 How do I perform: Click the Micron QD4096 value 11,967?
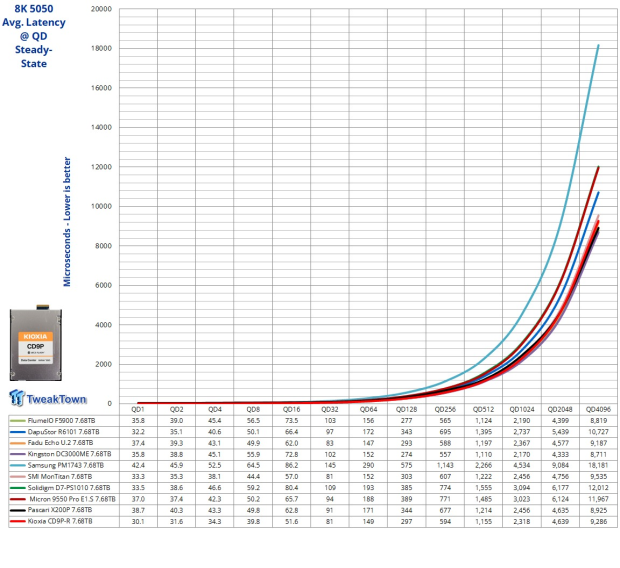599,499
